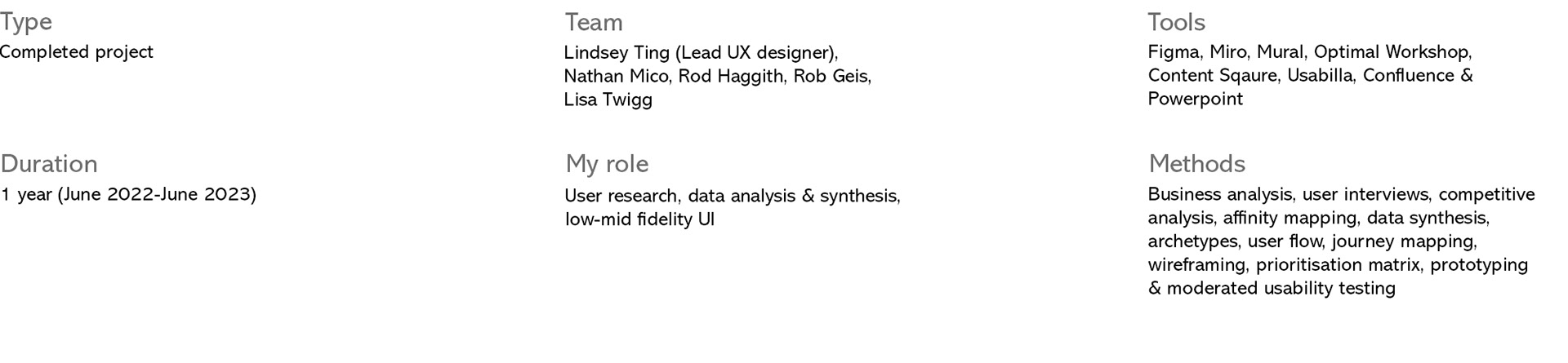
Task: Click the low-mid fidelity UI text
Action: (639, 219)
